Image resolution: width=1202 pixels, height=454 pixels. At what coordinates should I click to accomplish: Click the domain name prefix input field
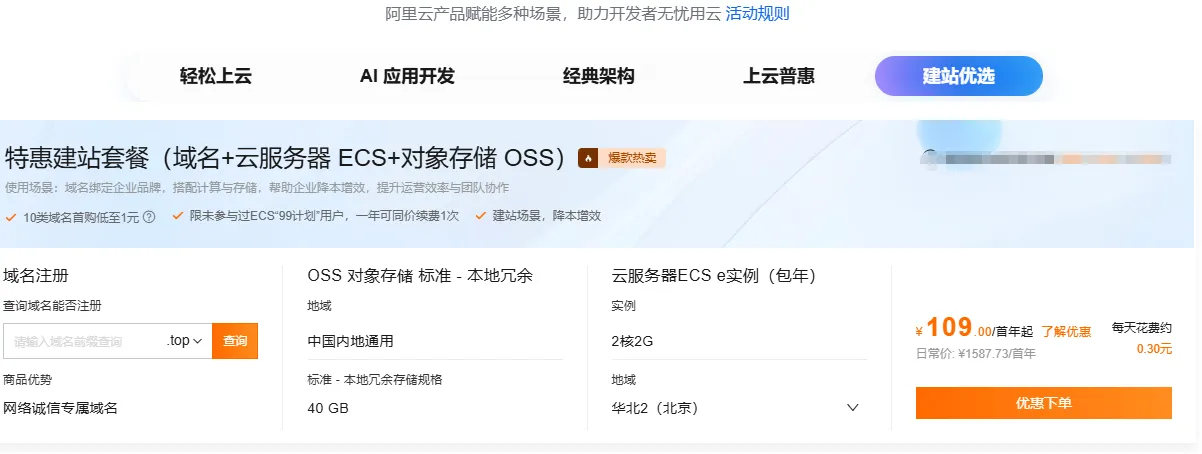point(80,341)
